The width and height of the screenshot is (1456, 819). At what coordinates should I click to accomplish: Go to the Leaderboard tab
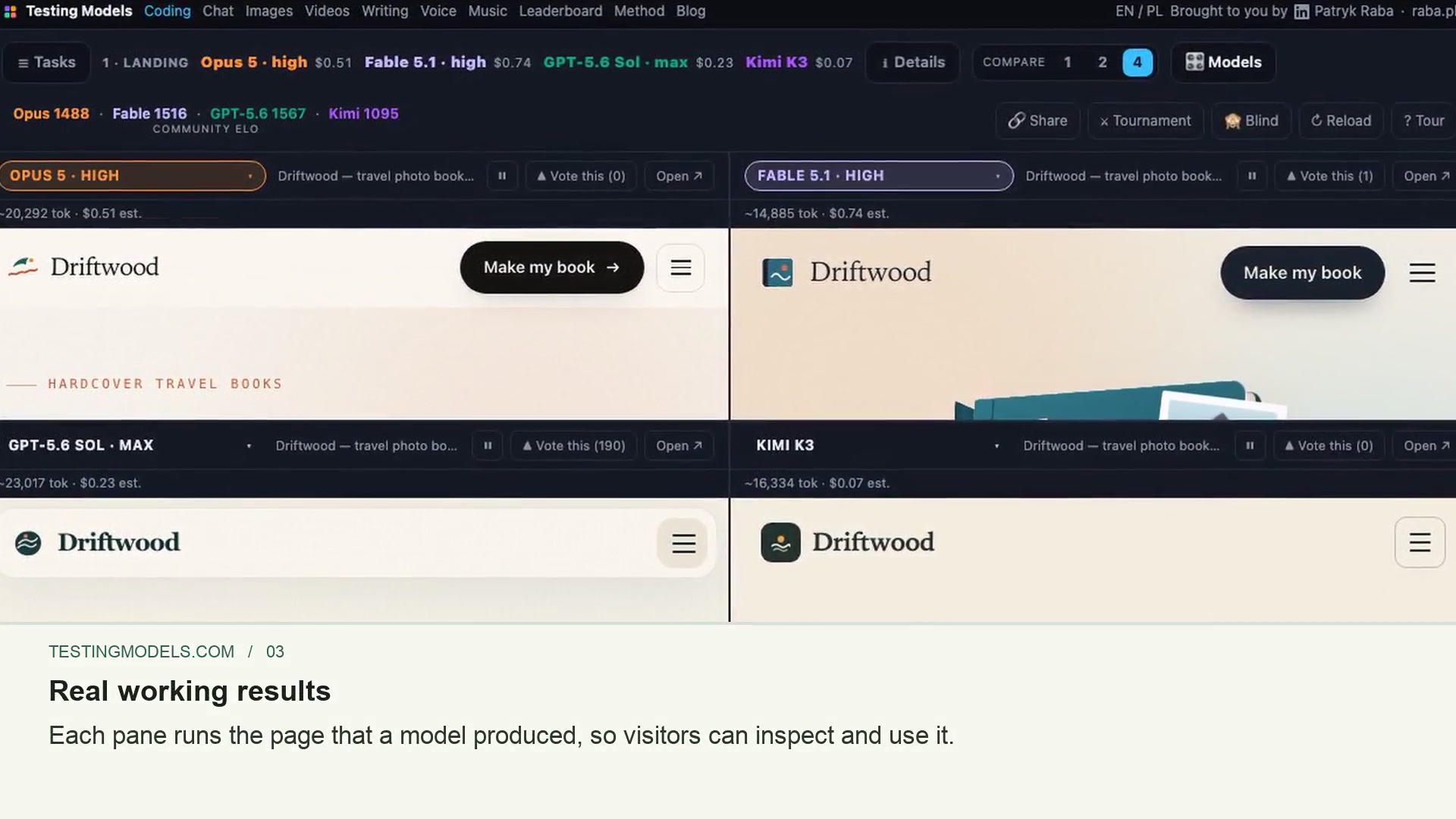560,11
